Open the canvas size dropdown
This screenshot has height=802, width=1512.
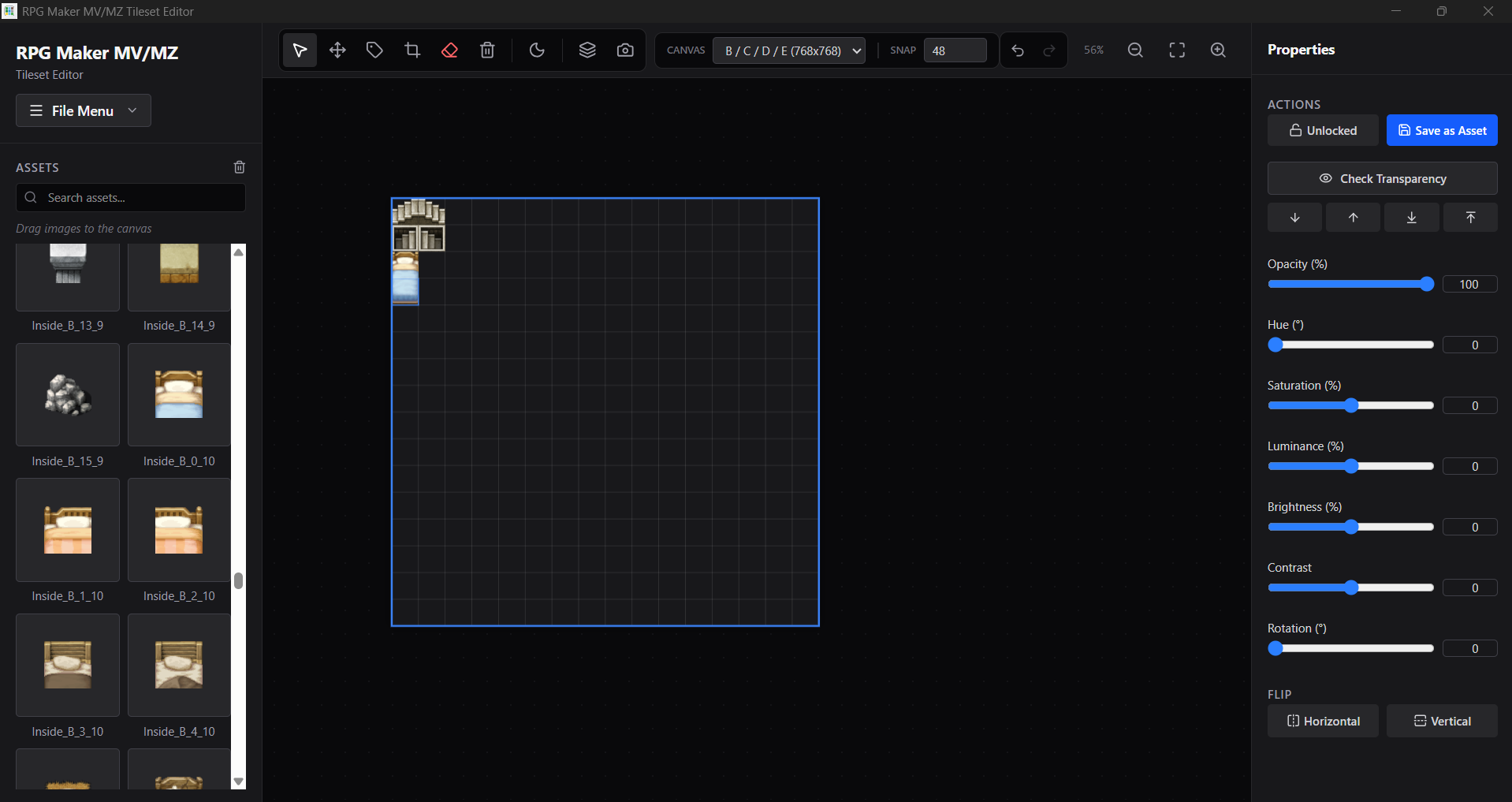(x=789, y=50)
